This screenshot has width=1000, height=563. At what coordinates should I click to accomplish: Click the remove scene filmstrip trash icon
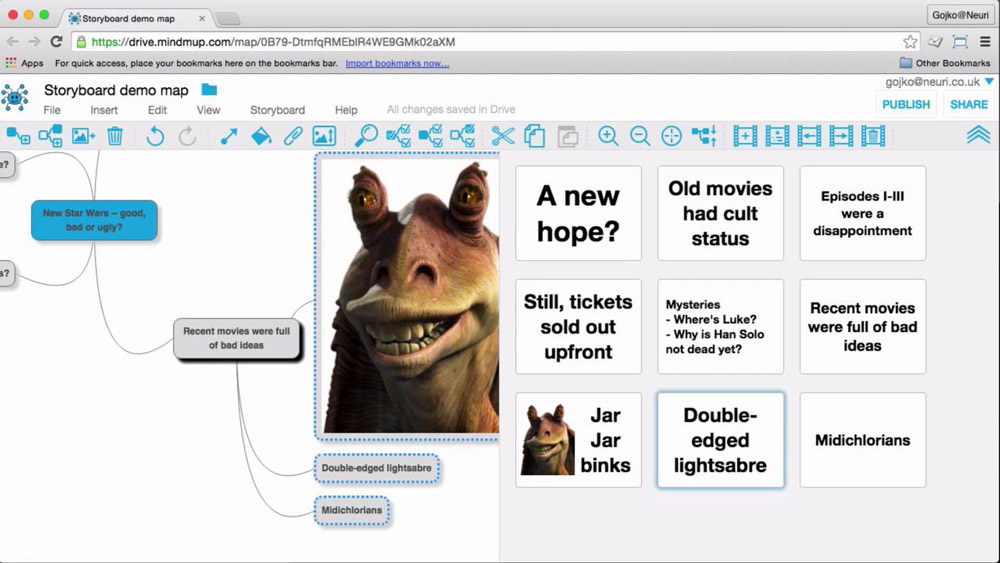(873, 136)
